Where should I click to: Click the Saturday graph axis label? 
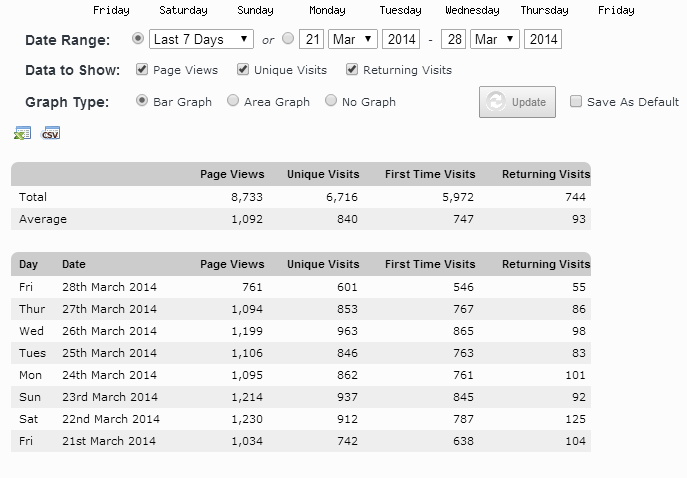[x=183, y=10]
